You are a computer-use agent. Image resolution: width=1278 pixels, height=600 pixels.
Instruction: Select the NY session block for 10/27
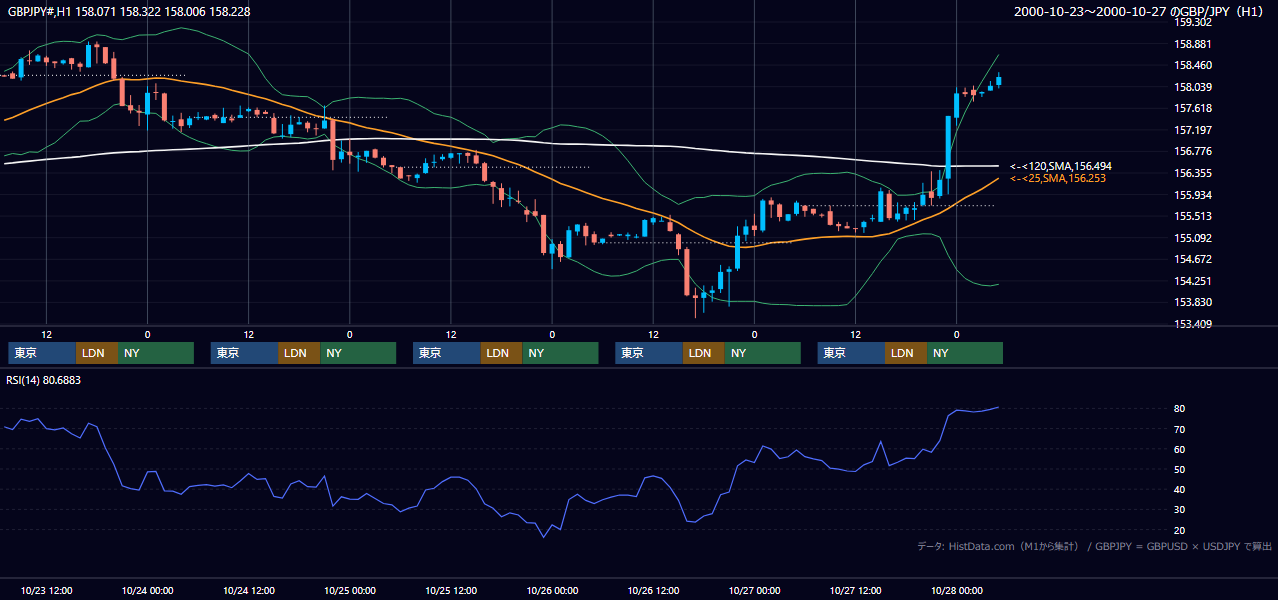tap(964, 353)
